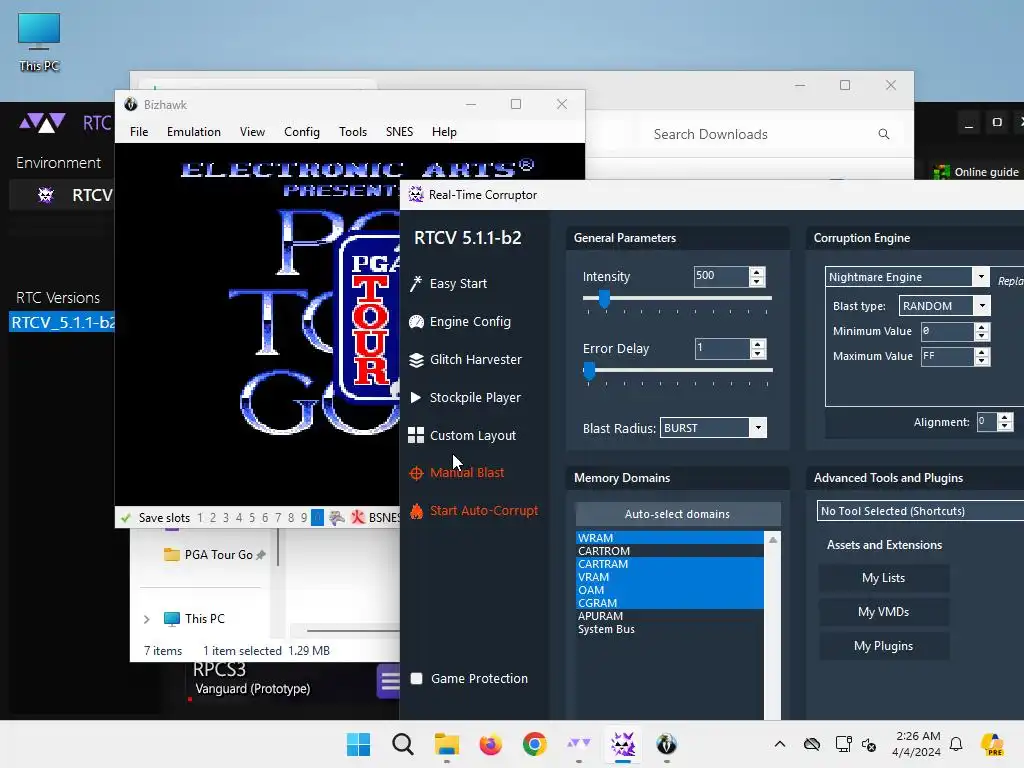Click the red BSNES core icon
Image resolution: width=1024 pixels, height=768 pixels.
pyautogui.click(x=357, y=517)
